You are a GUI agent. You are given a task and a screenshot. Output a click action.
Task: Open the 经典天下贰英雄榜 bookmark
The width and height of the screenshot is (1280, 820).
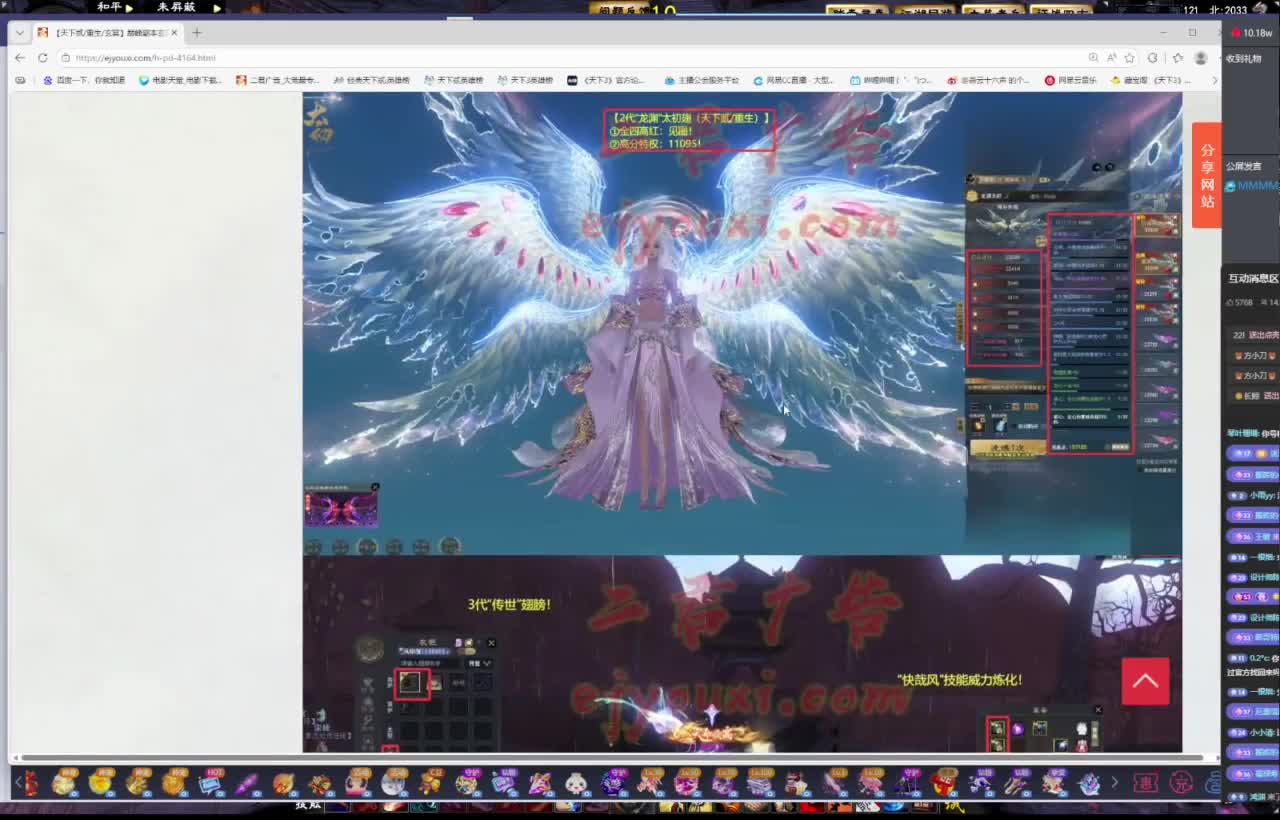point(371,80)
